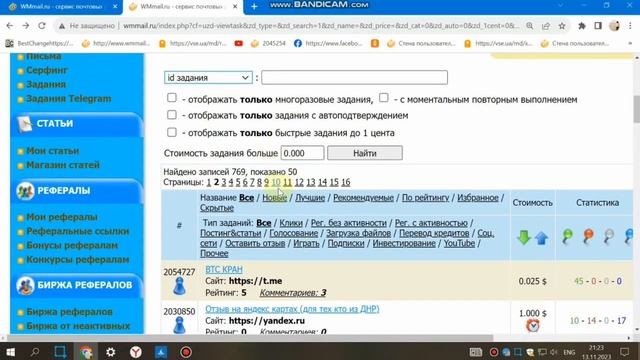Open new tab with plus button

pos(254,7)
